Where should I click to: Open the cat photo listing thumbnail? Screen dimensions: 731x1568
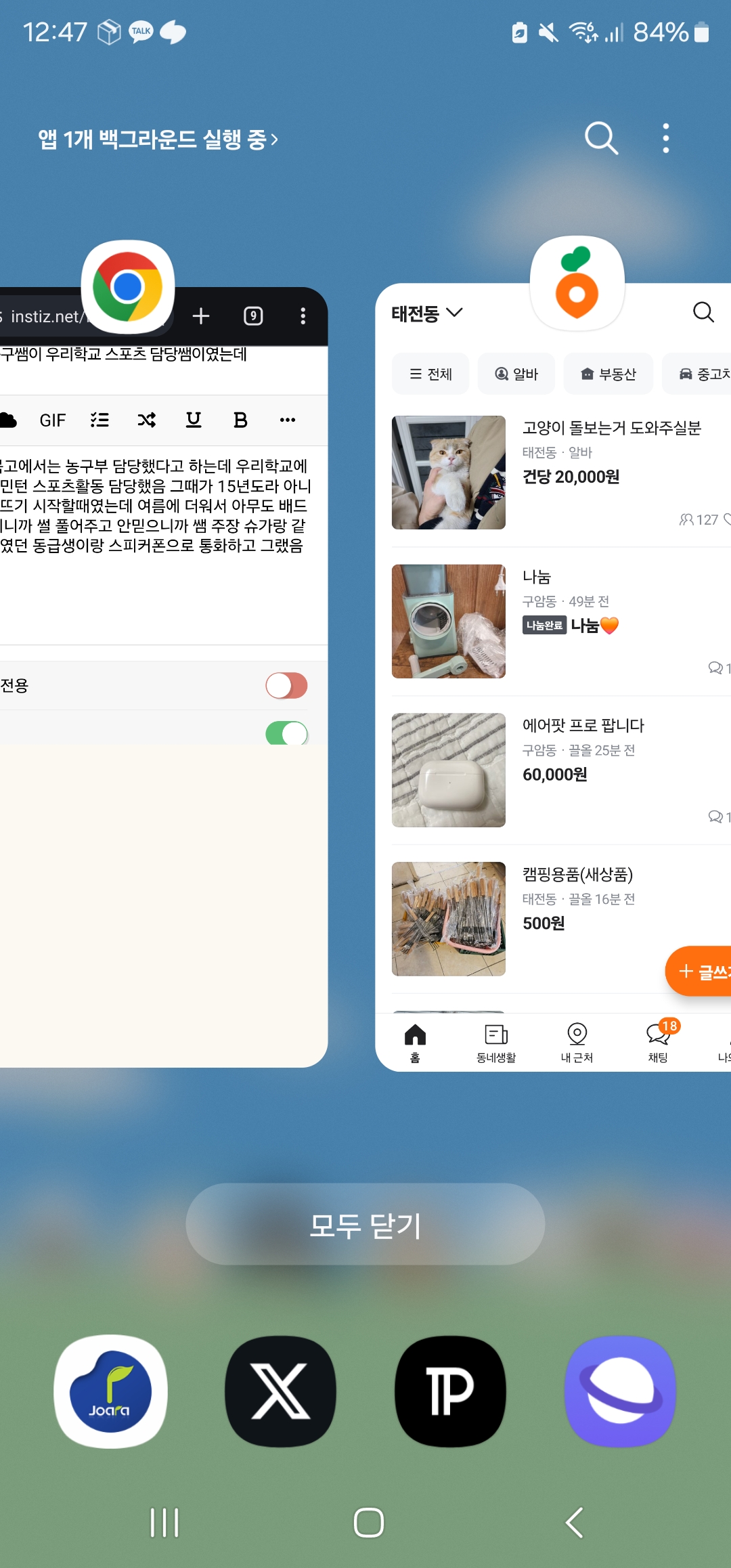tap(449, 473)
